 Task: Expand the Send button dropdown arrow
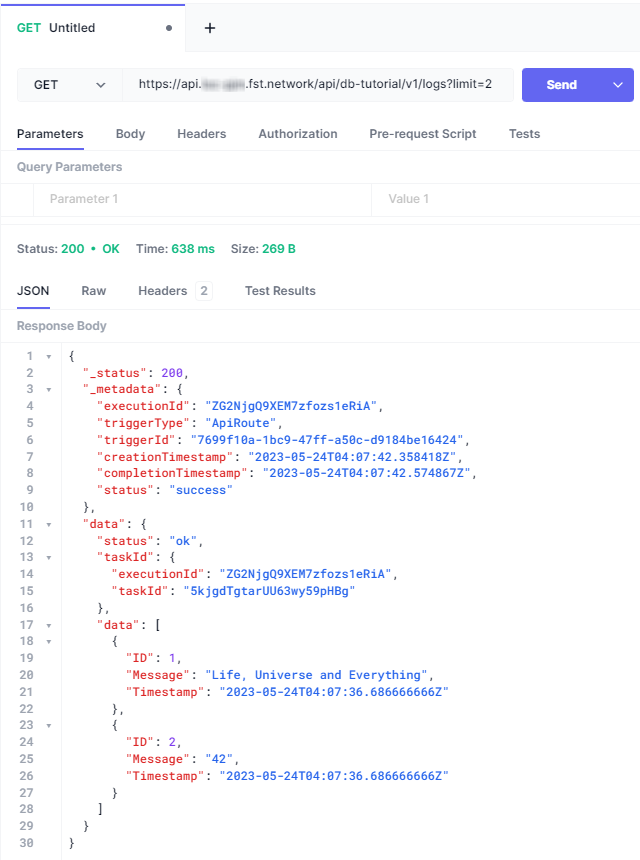(617, 85)
